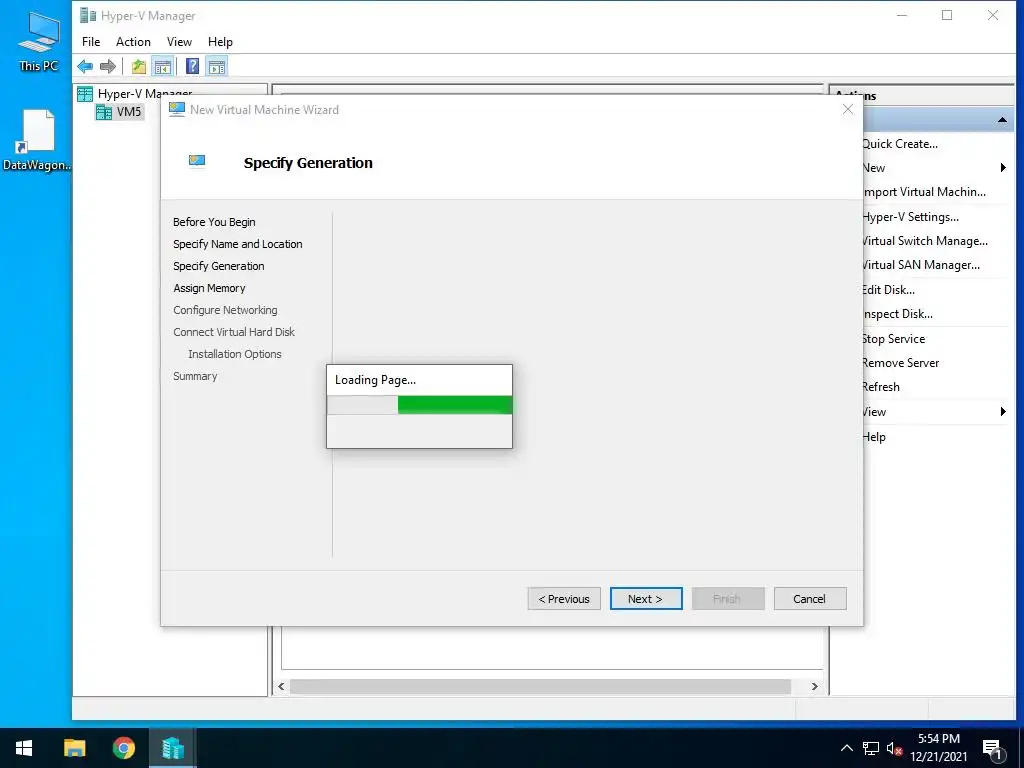Viewport: 1024px width, 768px height.
Task: Click the Forward arrow toolbar icon
Action: pos(108,66)
